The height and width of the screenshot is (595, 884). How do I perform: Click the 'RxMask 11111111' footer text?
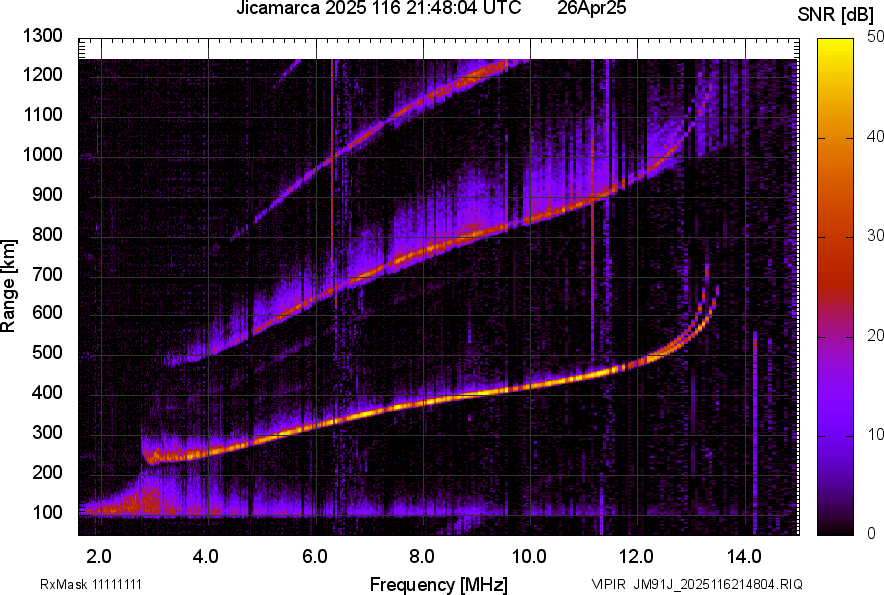click(x=91, y=584)
